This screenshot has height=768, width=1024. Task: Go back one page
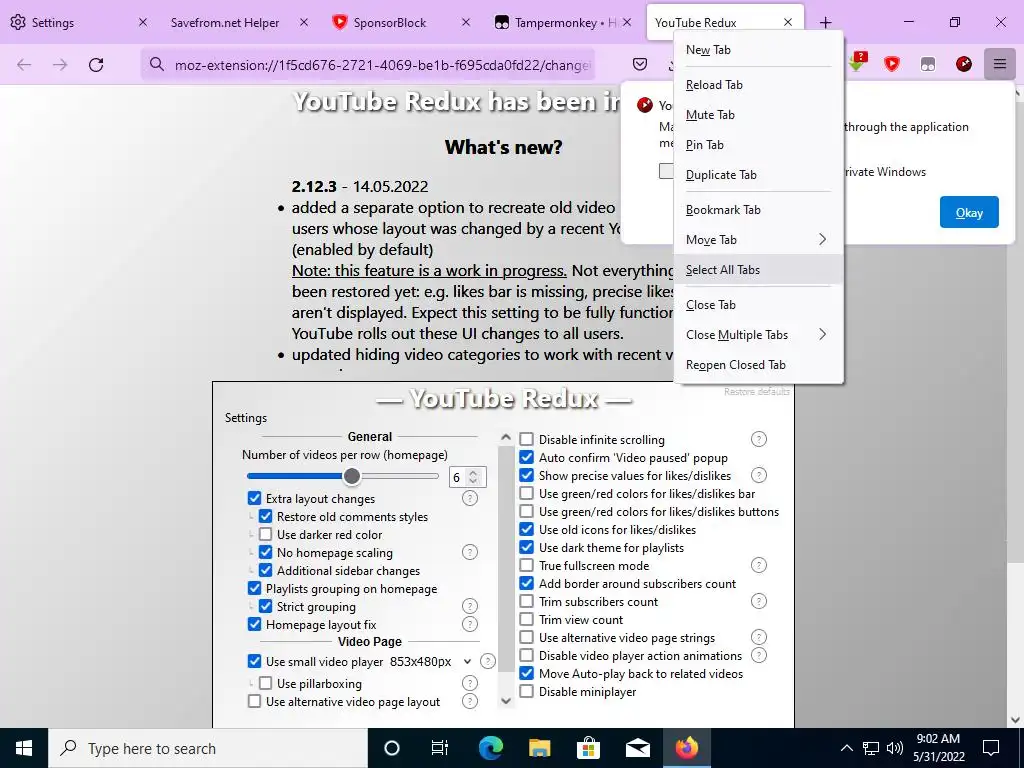click(x=24, y=64)
